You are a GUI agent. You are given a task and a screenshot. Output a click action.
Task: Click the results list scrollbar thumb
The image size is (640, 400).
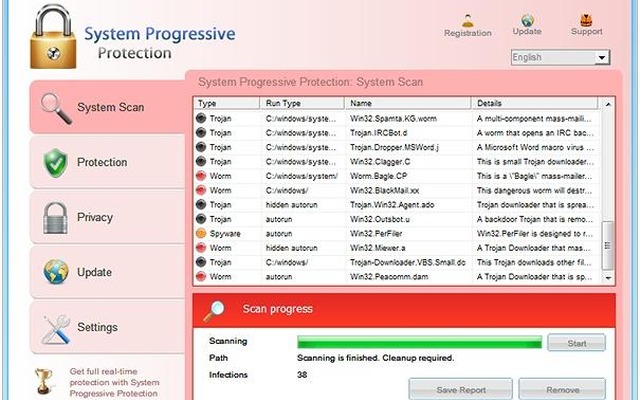608,245
